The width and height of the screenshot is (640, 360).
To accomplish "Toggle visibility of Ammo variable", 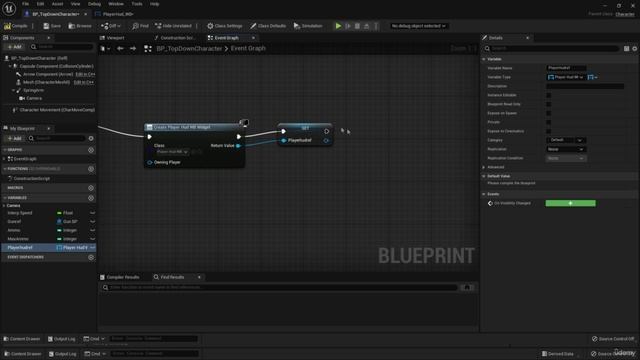I will [x=93, y=230].
